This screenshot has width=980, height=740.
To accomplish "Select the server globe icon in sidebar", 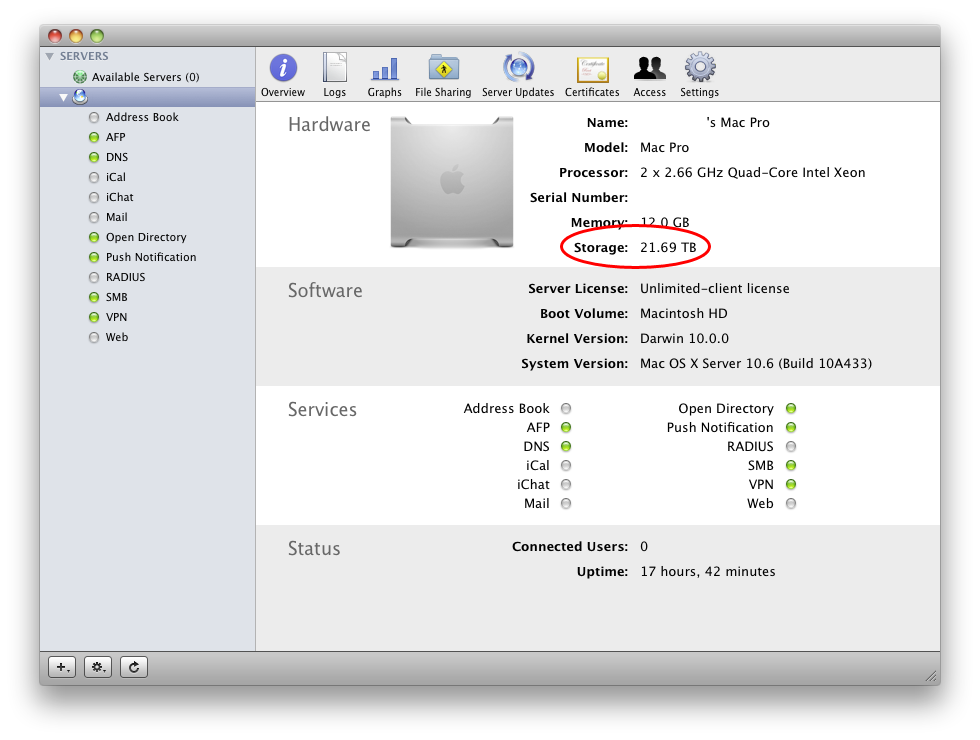I will 80,97.
